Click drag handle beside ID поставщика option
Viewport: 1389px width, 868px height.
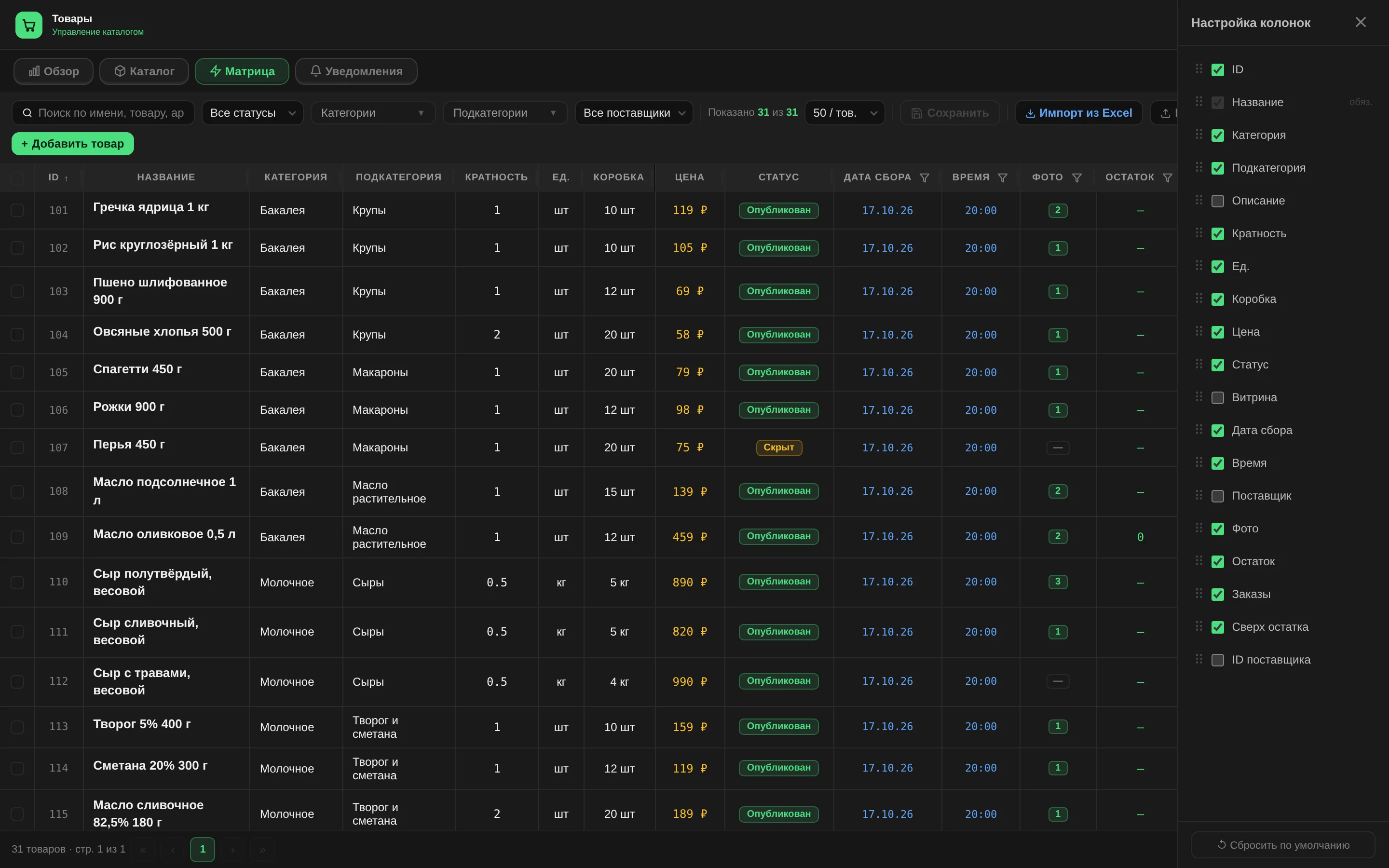point(1198,659)
